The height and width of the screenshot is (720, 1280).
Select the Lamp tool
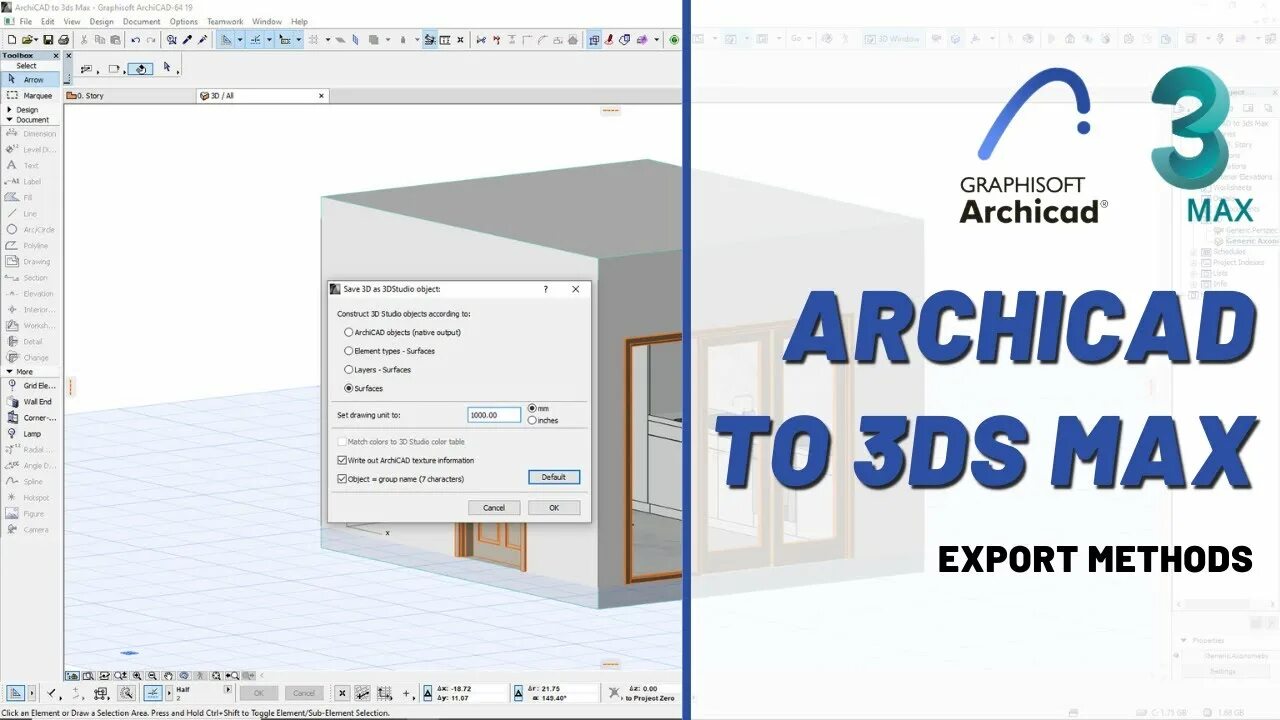click(x=30, y=433)
